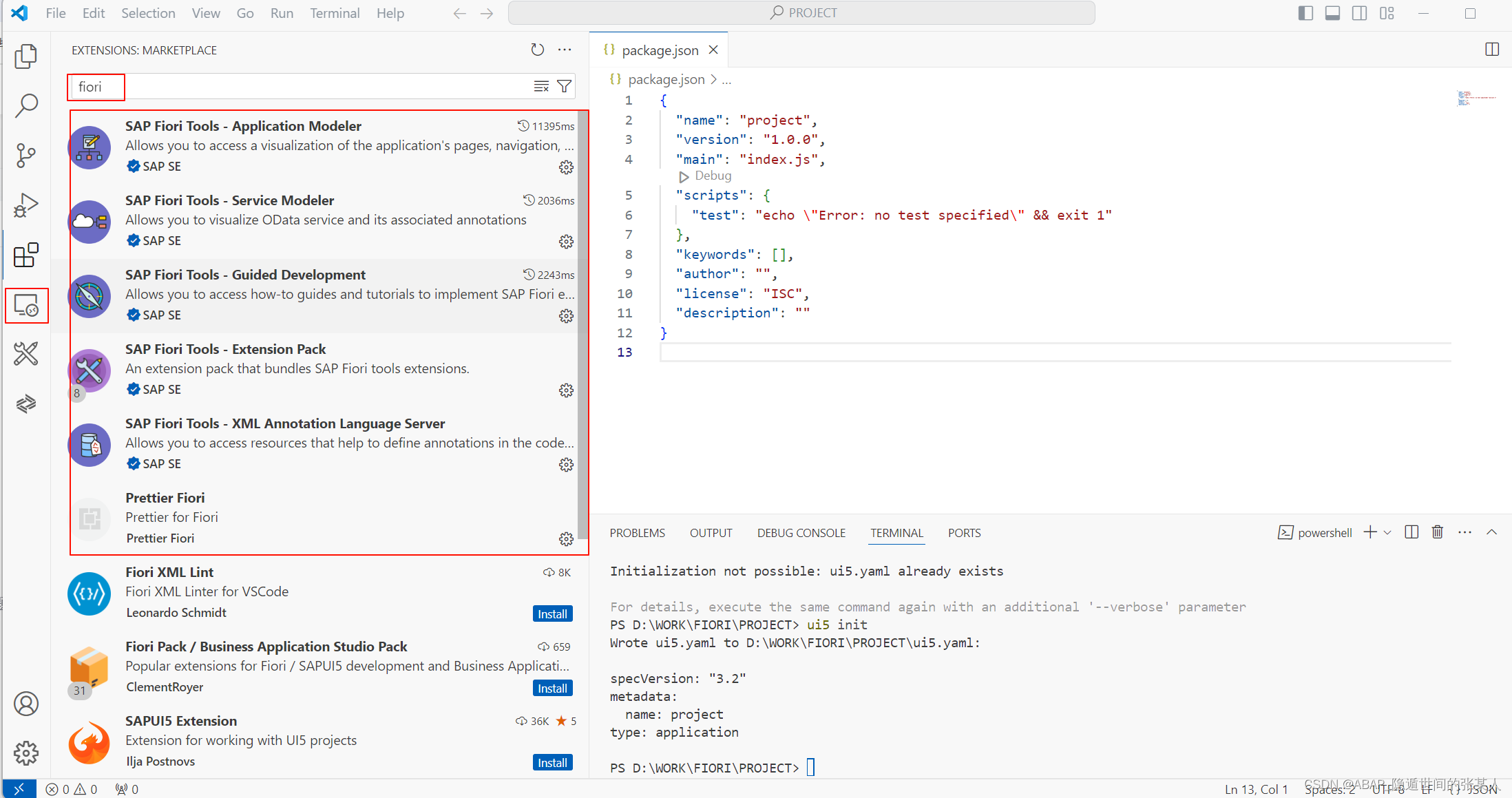Switch to the PROBLEMS panel tab
Image resolution: width=1512 pixels, height=798 pixels.
click(638, 533)
